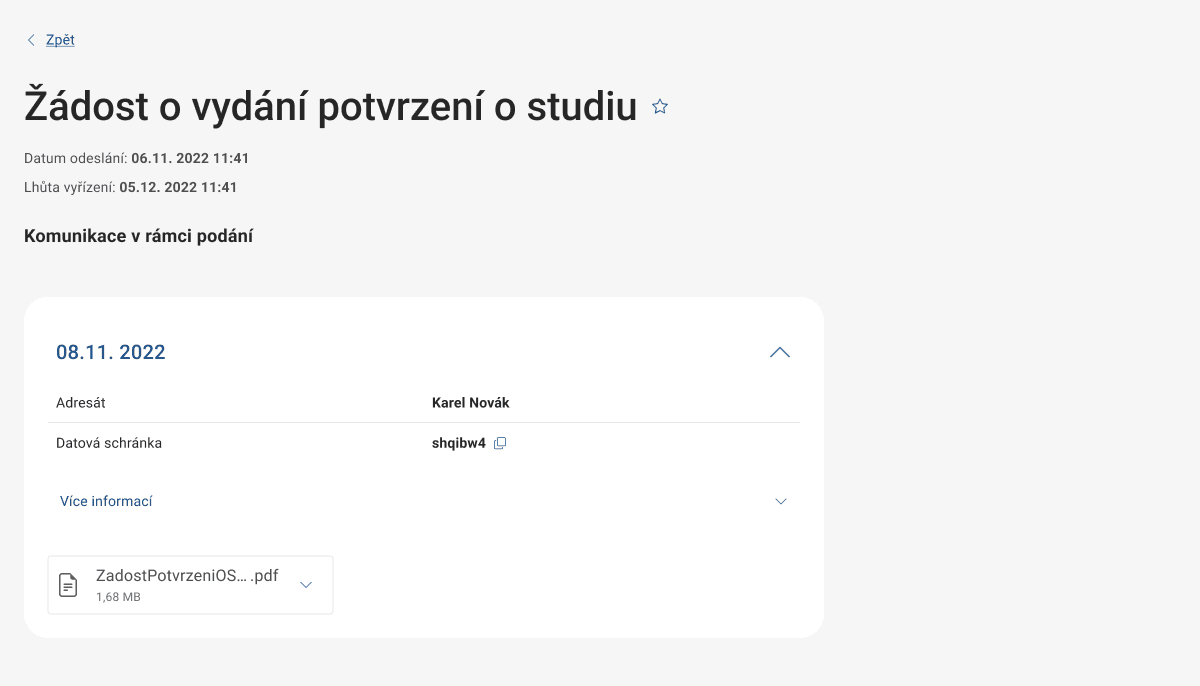This screenshot has width=1200, height=686.
Task: Select the document icon in attachment card
Action: pos(67,583)
